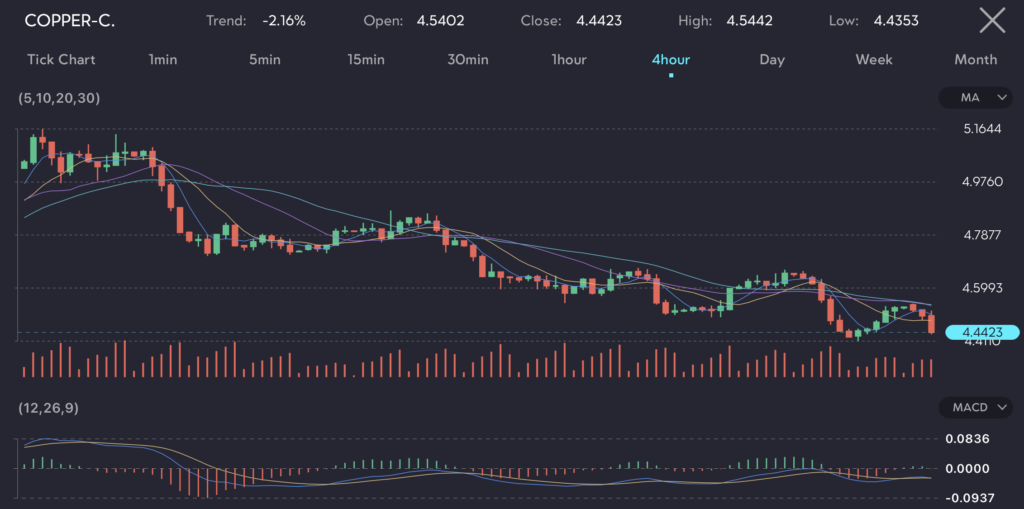Switch to the Day timeframe

click(x=772, y=59)
